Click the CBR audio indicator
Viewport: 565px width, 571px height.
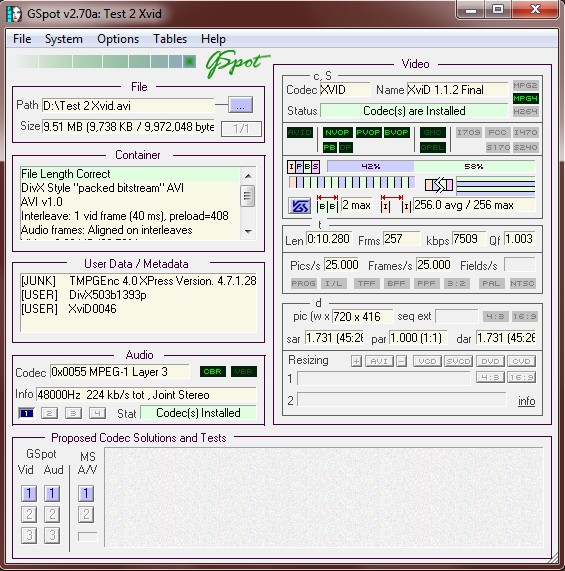pyautogui.click(x=212, y=371)
